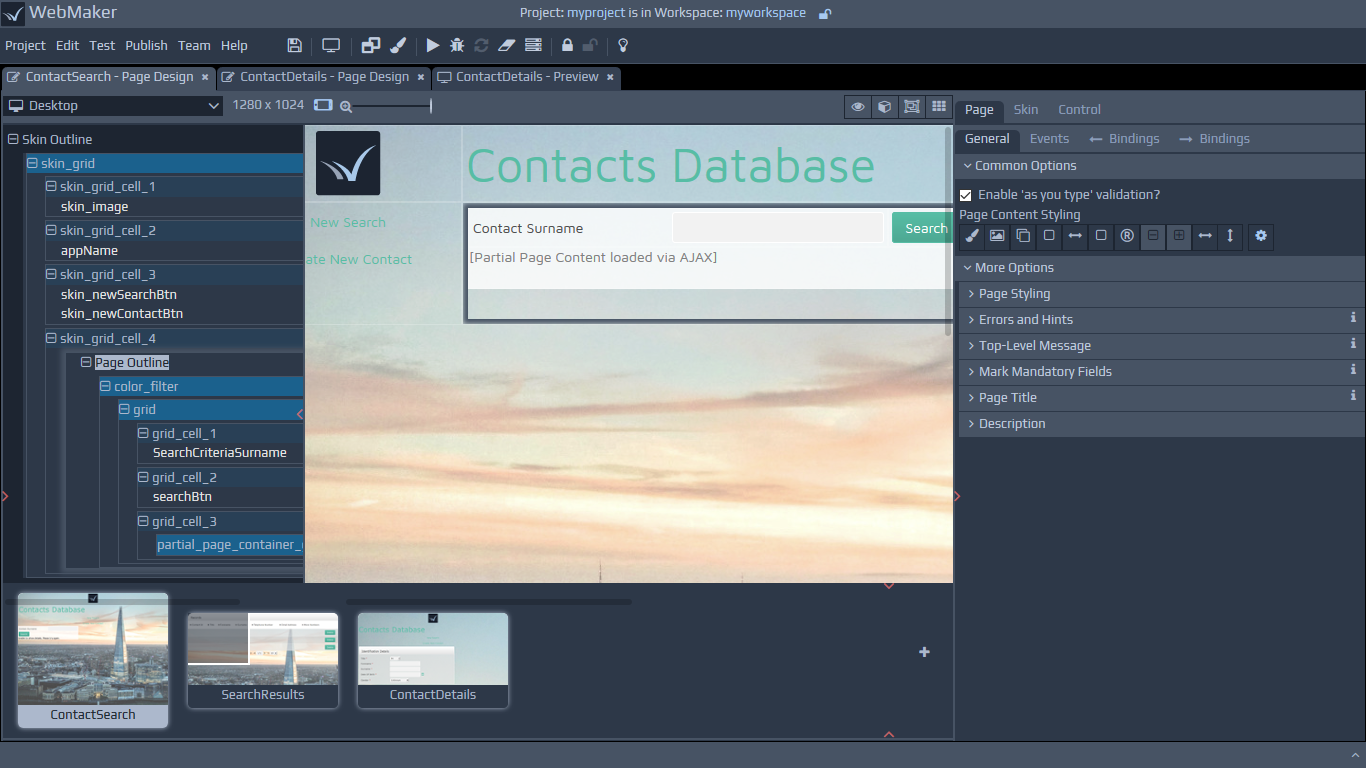The width and height of the screenshot is (1366, 768).
Task: Click the eraser icon in the toolbar
Action: click(x=506, y=45)
